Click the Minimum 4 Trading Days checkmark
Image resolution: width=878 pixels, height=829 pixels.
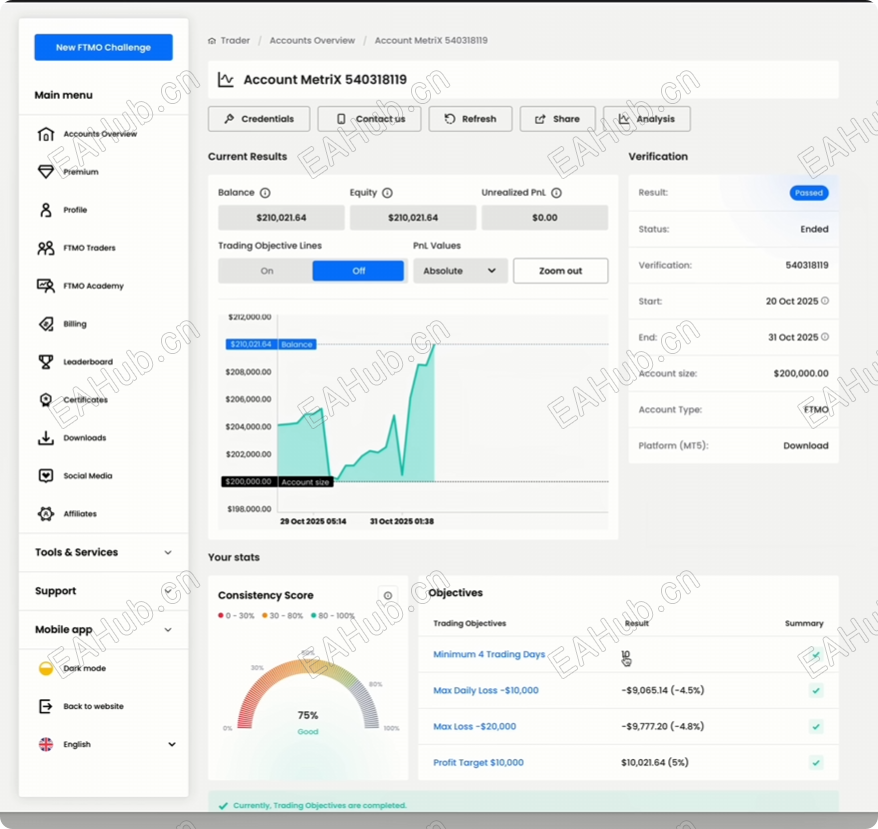point(816,654)
